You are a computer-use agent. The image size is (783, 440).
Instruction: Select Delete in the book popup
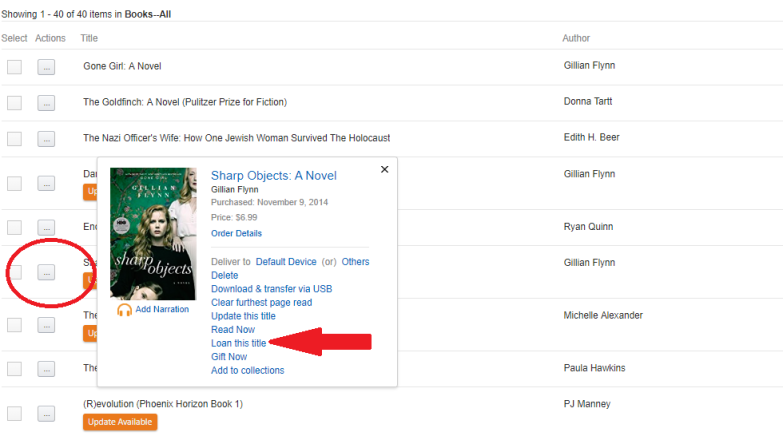224,275
